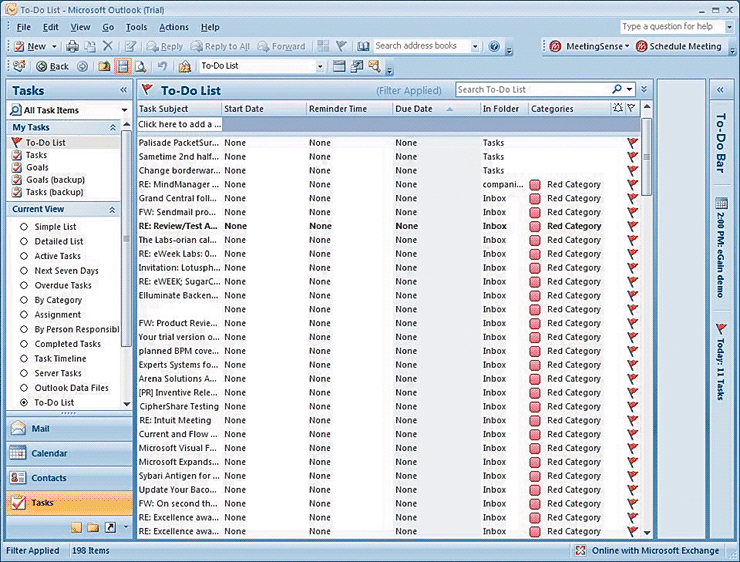The height and width of the screenshot is (562, 740).
Task: Click the Back navigation button
Action: click(53, 67)
